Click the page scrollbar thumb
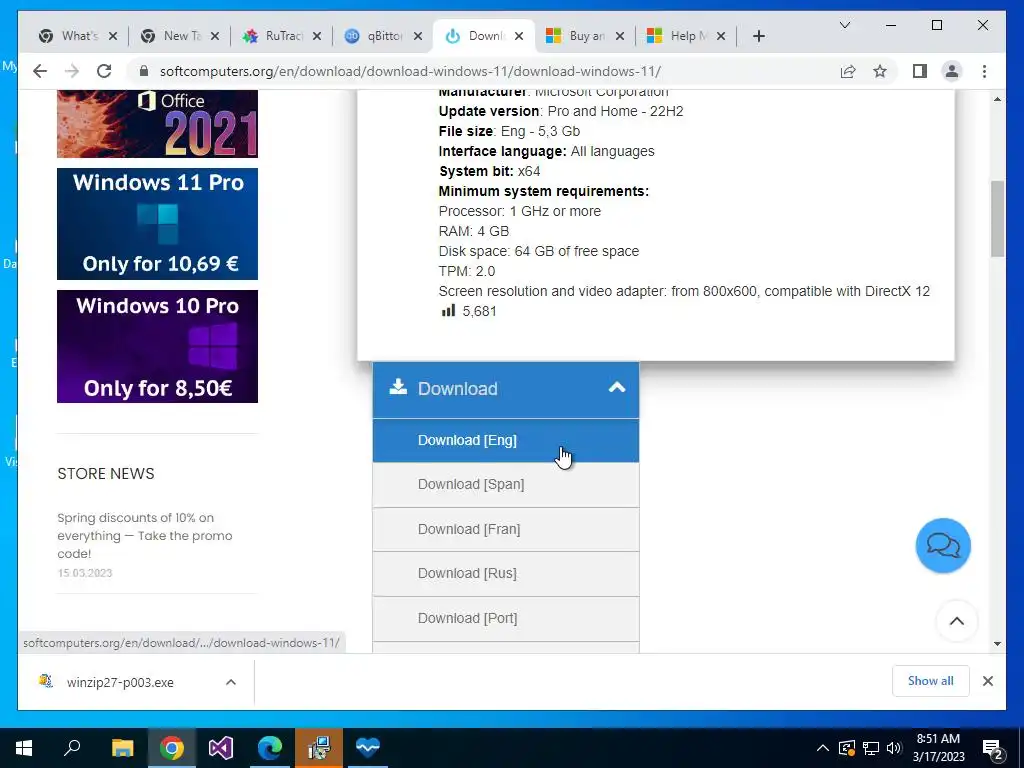1024x768 pixels. [997, 219]
